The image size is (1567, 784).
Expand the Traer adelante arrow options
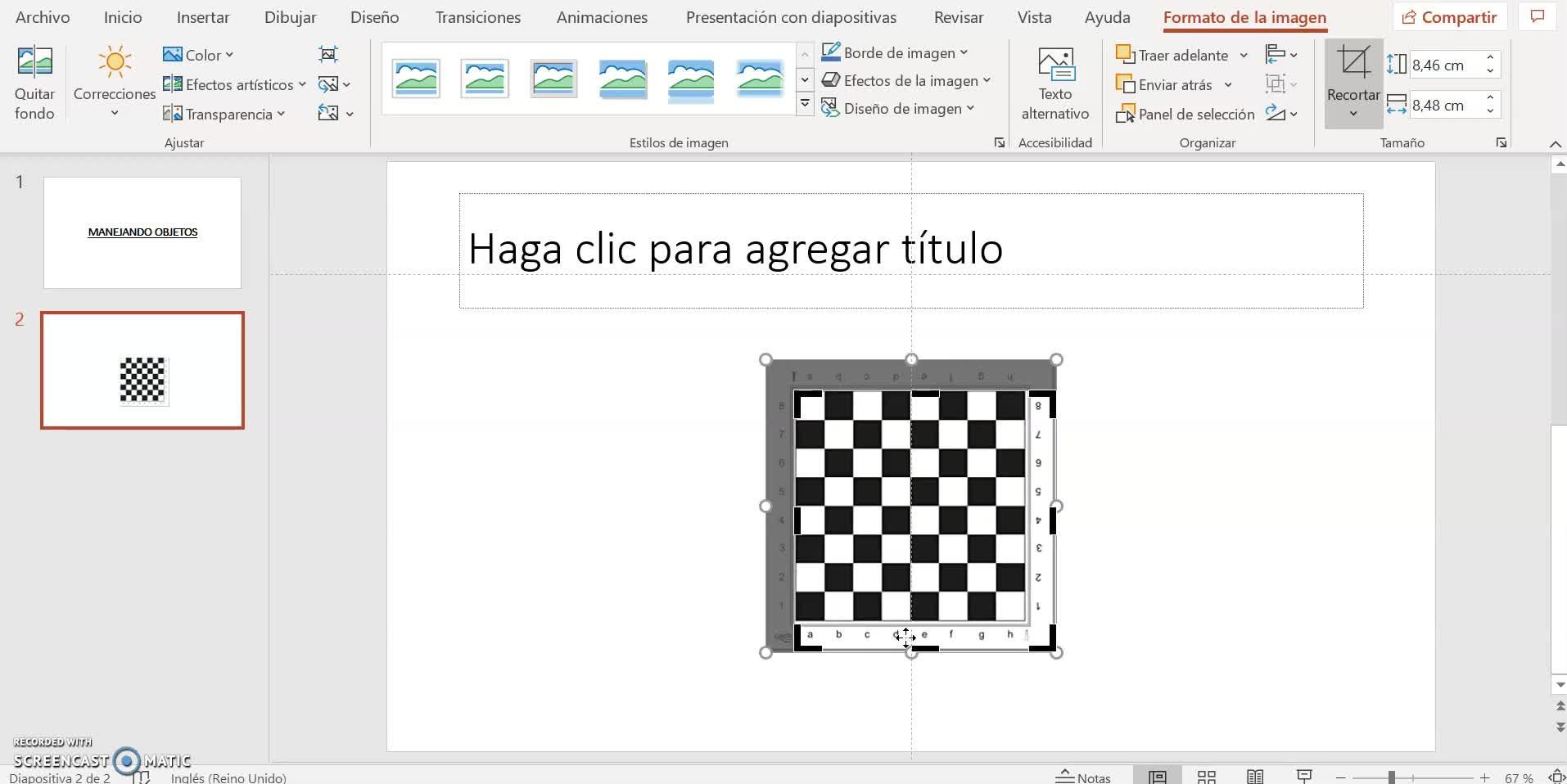[x=1244, y=55]
